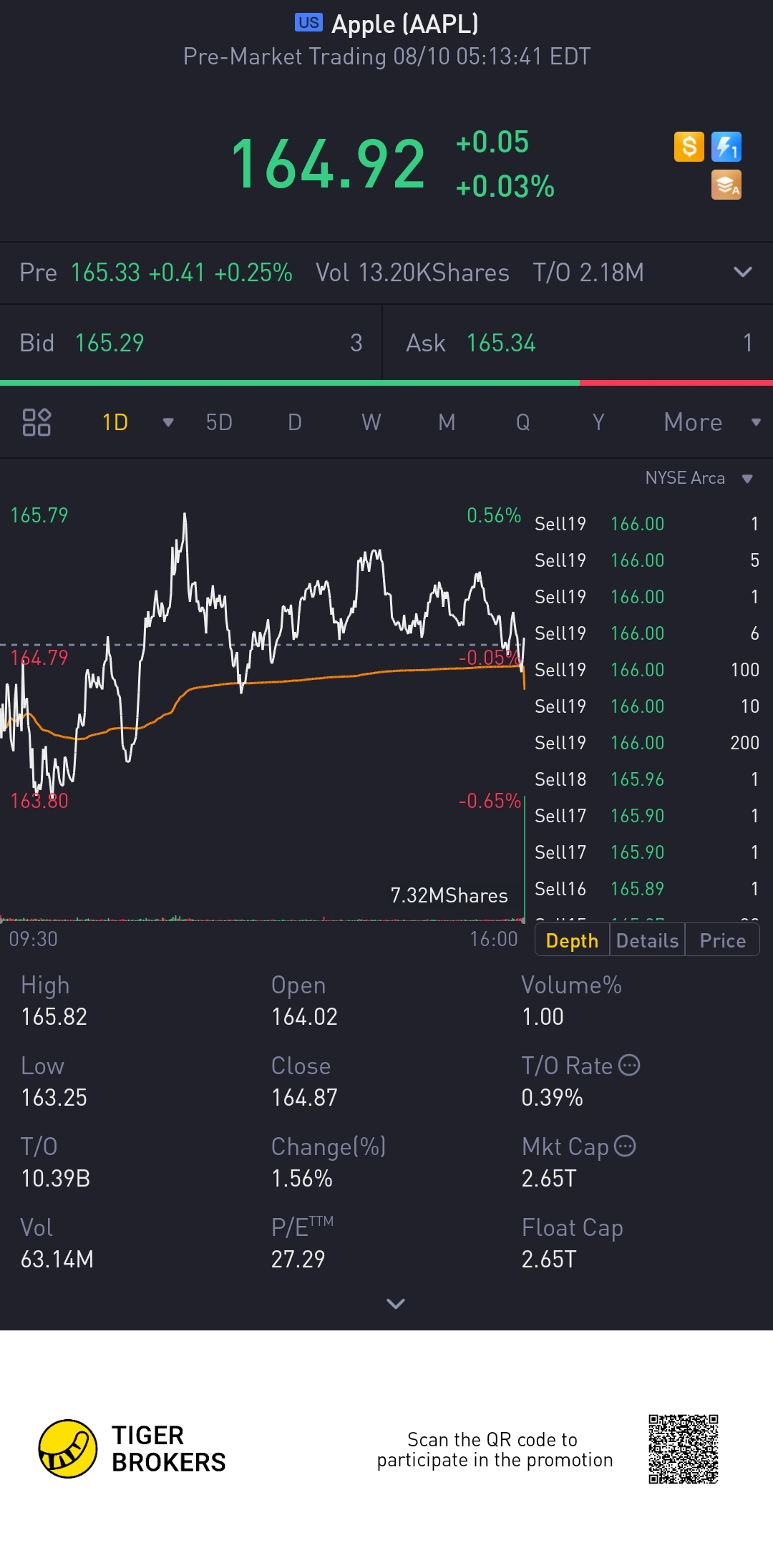The width and height of the screenshot is (773, 1568).
Task: Tap the Sell16 165.89 order row
Action: pos(647,889)
